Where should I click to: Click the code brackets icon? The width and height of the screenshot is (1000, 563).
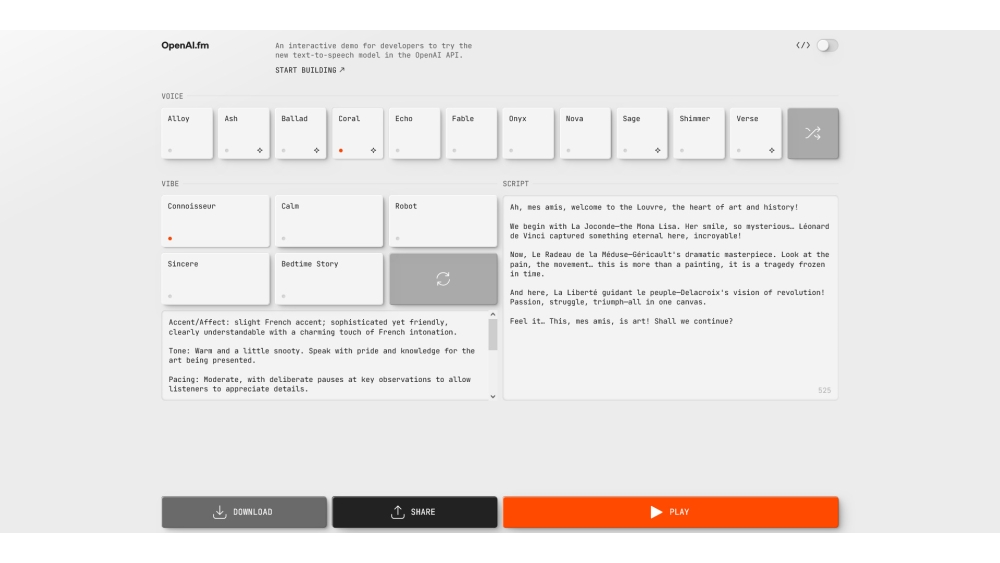(x=802, y=46)
